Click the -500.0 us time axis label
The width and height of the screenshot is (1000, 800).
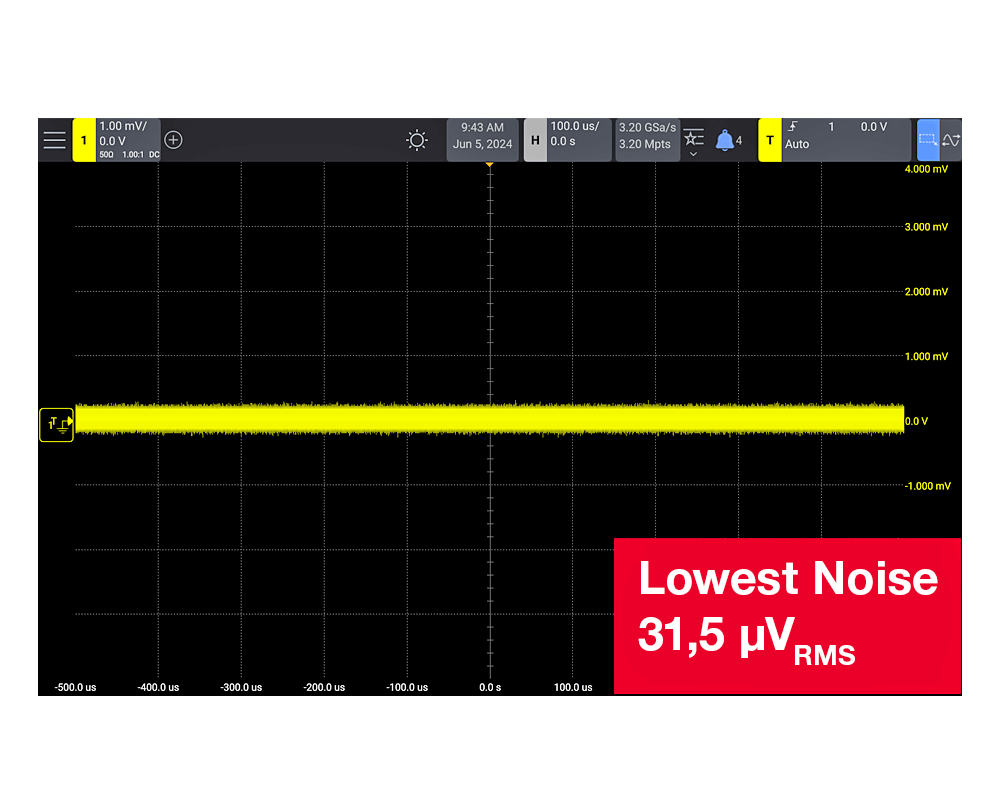coord(75,687)
